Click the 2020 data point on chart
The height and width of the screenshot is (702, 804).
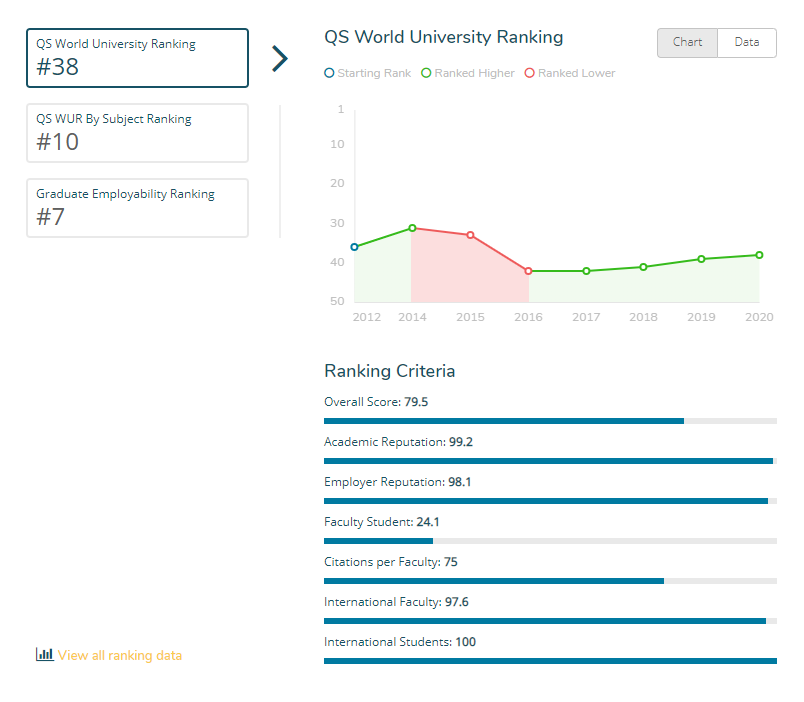759,255
